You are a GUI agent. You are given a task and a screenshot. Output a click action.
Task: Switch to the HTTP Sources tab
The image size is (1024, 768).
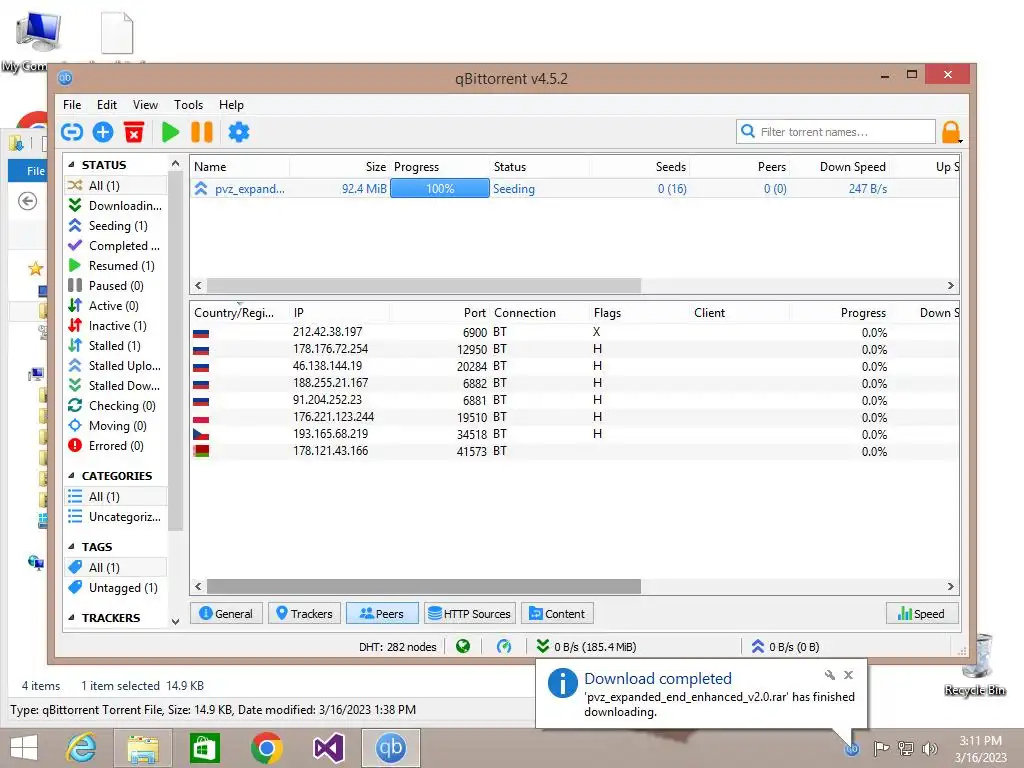470,613
